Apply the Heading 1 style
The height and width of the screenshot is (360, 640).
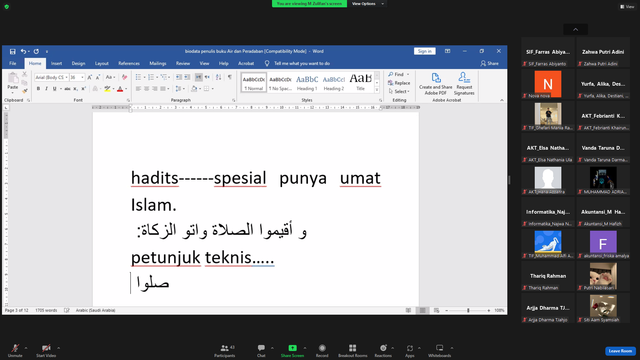[307, 82]
